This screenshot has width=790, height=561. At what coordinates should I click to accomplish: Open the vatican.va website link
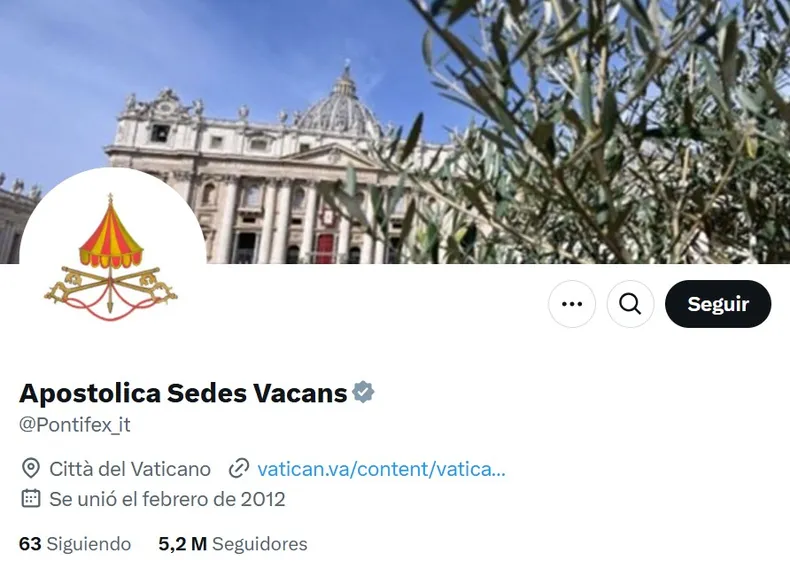pyautogui.click(x=381, y=469)
